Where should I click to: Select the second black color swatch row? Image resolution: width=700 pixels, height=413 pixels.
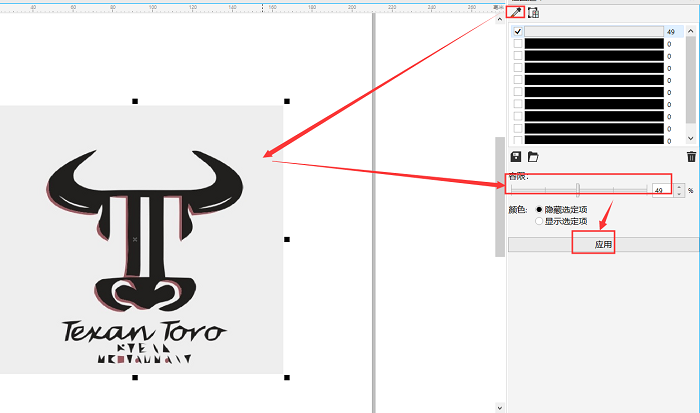(594, 44)
